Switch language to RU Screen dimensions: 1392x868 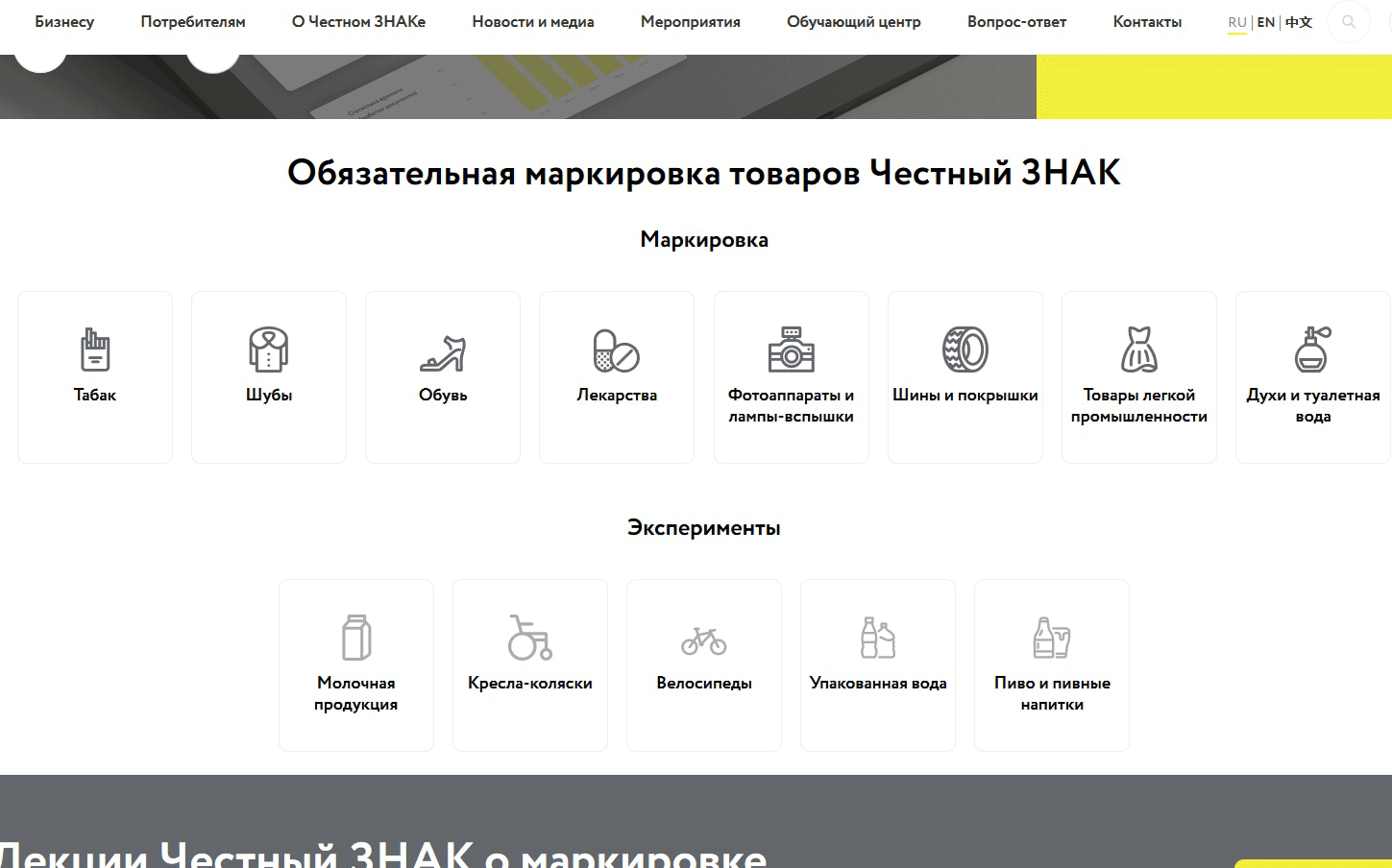(1237, 22)
